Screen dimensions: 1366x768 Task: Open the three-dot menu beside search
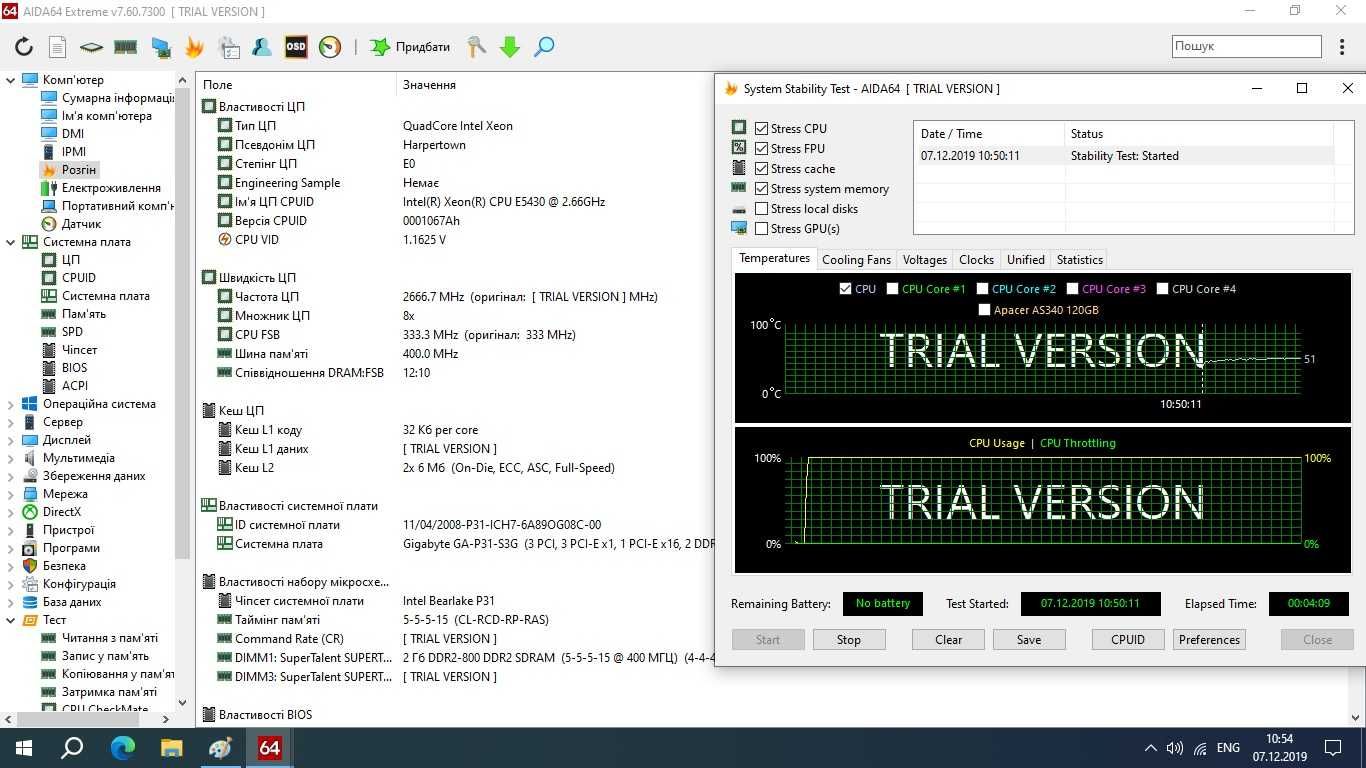[x=1342, y=46]
